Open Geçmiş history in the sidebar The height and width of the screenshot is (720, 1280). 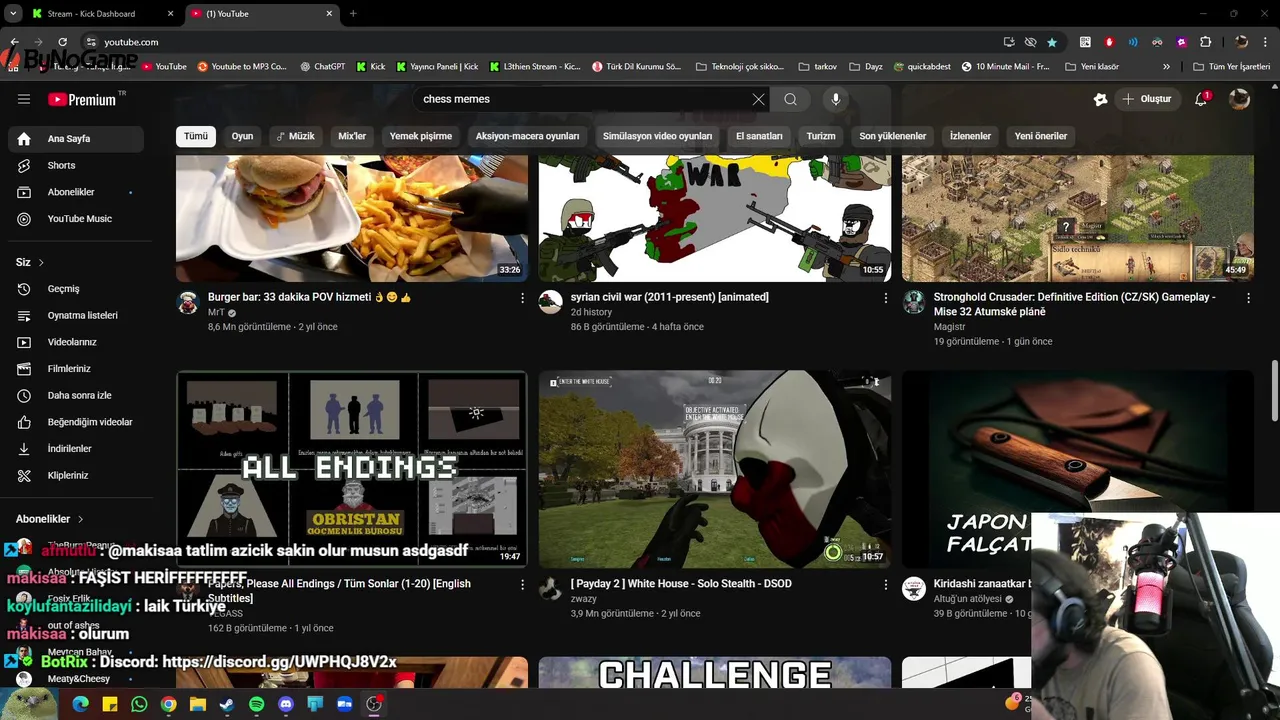tap(76, 289)
